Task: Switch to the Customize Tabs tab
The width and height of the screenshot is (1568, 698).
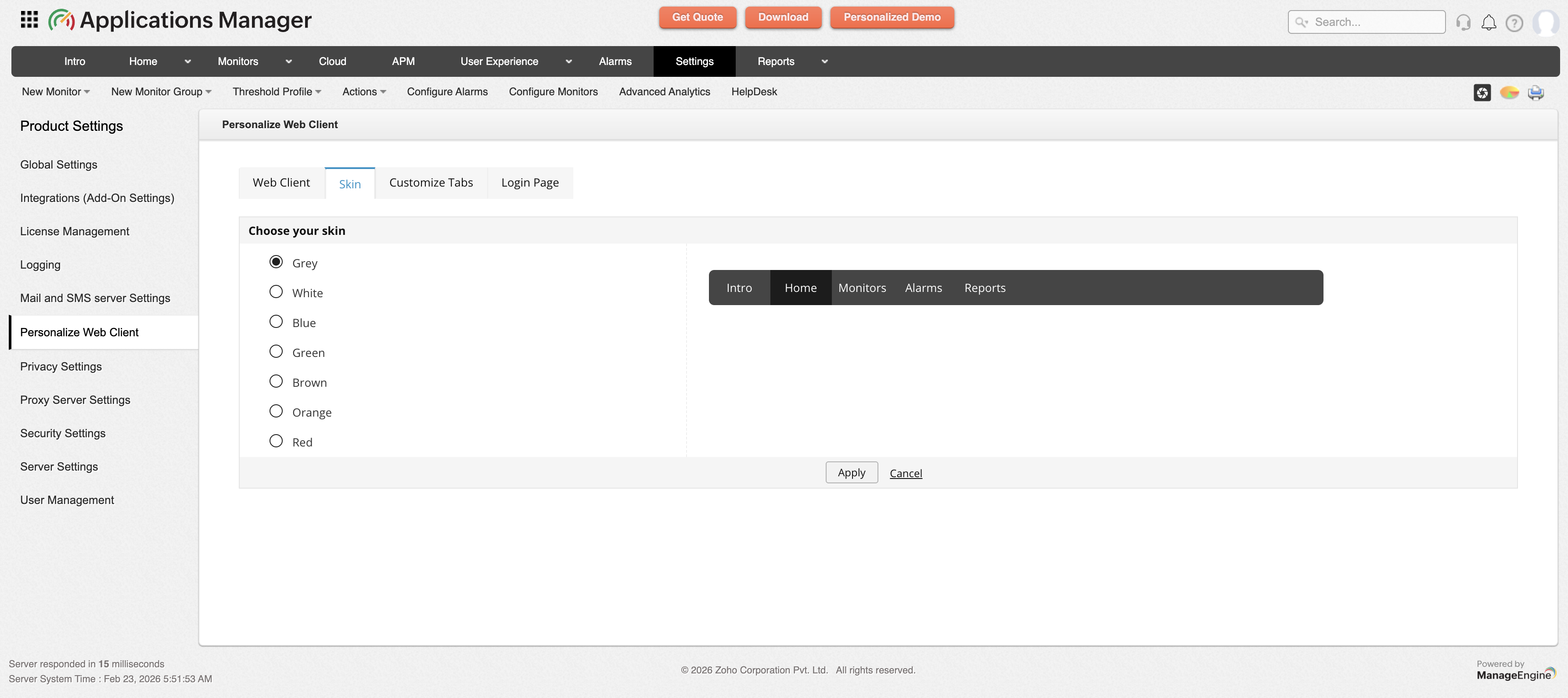Action: click(x=431, y=182)
